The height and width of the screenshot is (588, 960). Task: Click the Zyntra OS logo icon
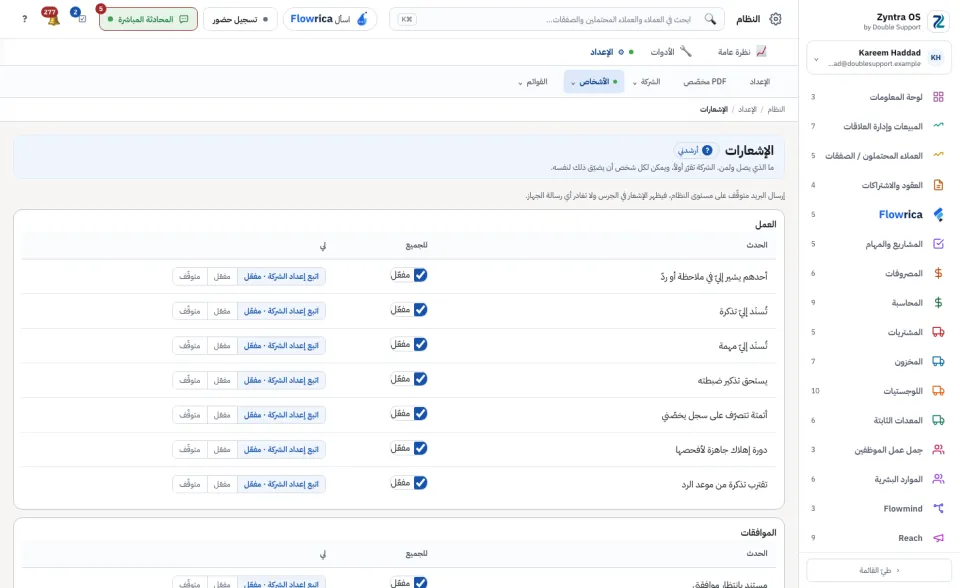pyautogui.click(x=938, y=21)
